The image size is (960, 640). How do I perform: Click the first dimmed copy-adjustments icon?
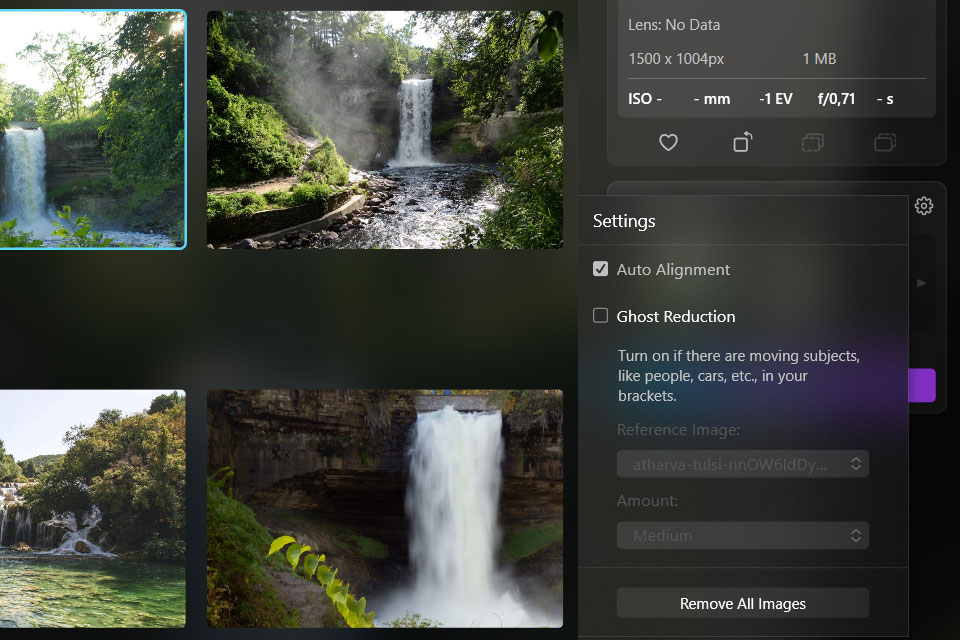coord(812,143)
